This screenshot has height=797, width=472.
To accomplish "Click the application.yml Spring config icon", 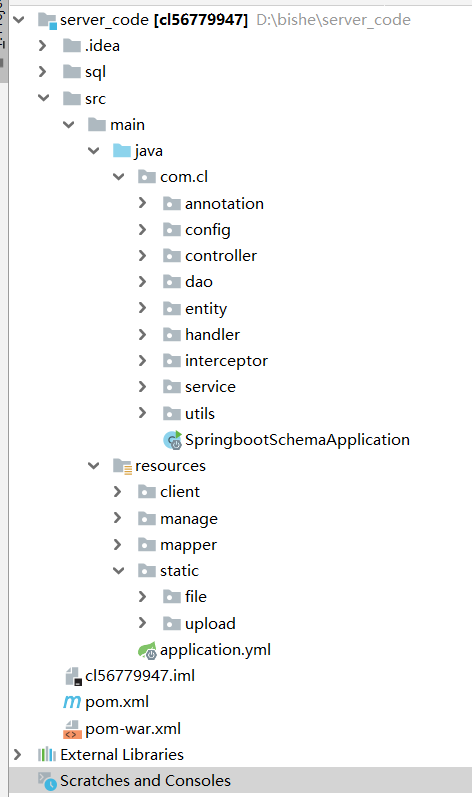I will [x=147, y=650].
